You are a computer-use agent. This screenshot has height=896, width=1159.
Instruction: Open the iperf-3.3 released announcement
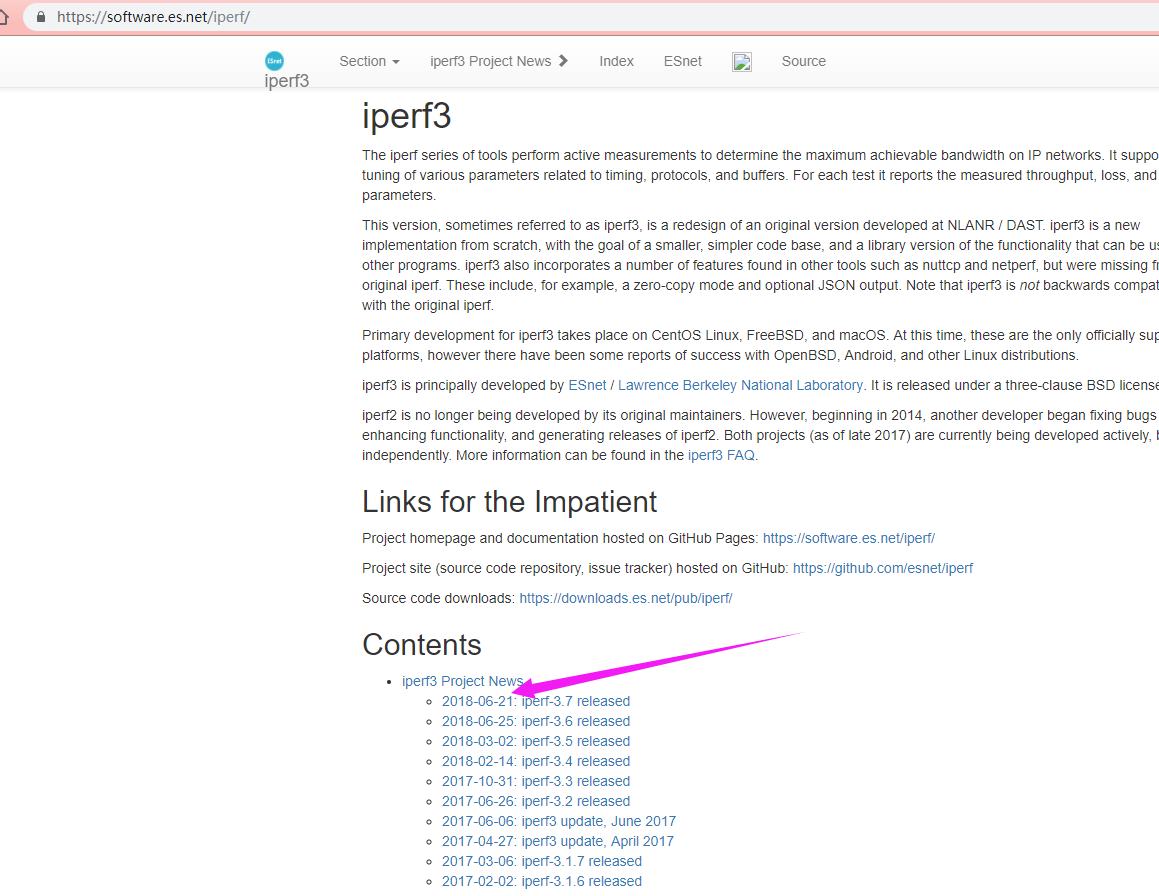[x=536, y=781]
